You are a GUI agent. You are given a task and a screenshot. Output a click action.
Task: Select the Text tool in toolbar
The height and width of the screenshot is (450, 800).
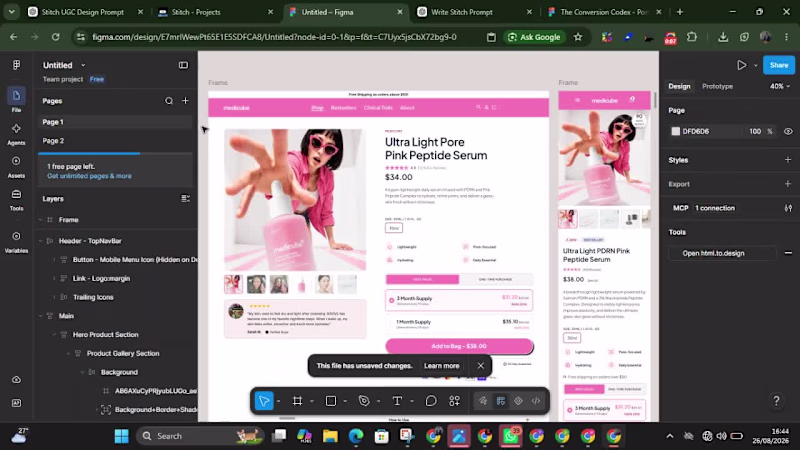[x=397, y=401]
